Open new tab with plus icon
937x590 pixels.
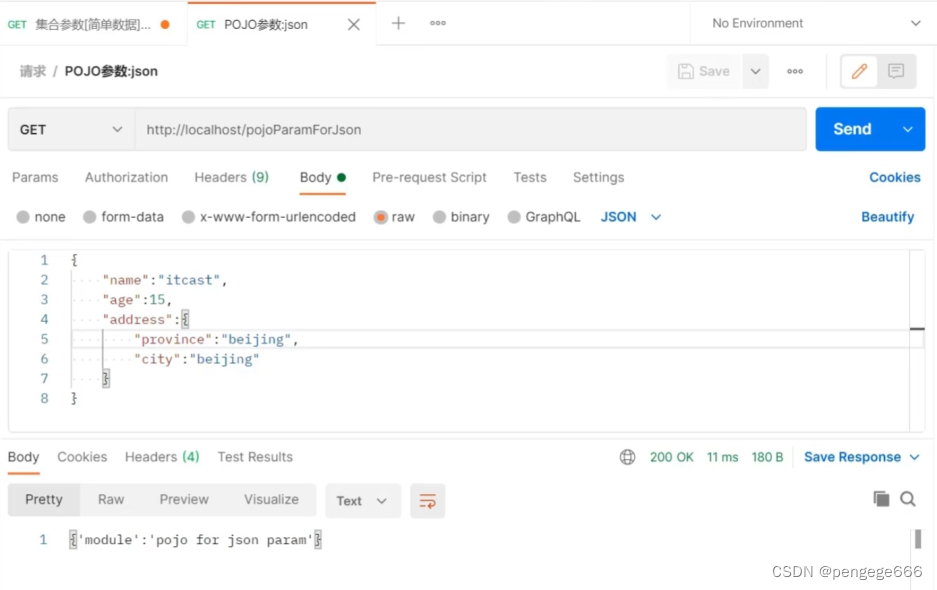click(x=398, y=23)
